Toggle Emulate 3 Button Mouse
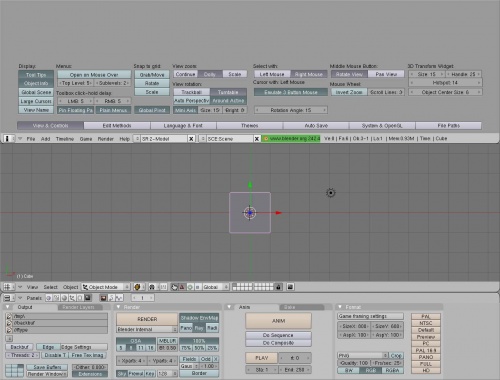This screenshot has height=380, width=500. click(291, 92)
